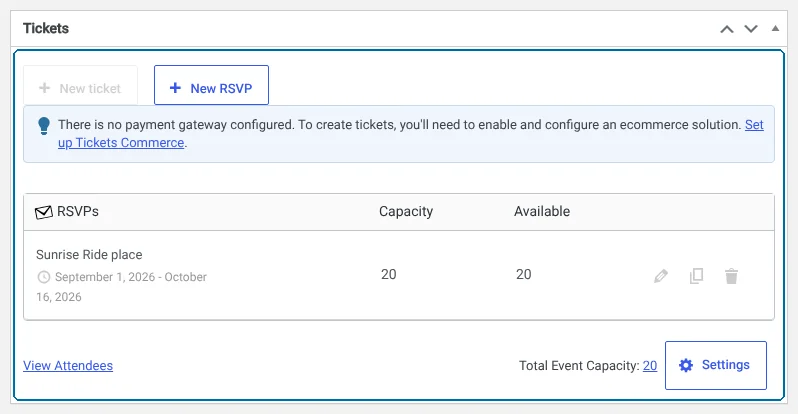Viewport: 798px width, 414px height.
Task: Select the Sunrise Ride place name
Action: coord(89,255)
